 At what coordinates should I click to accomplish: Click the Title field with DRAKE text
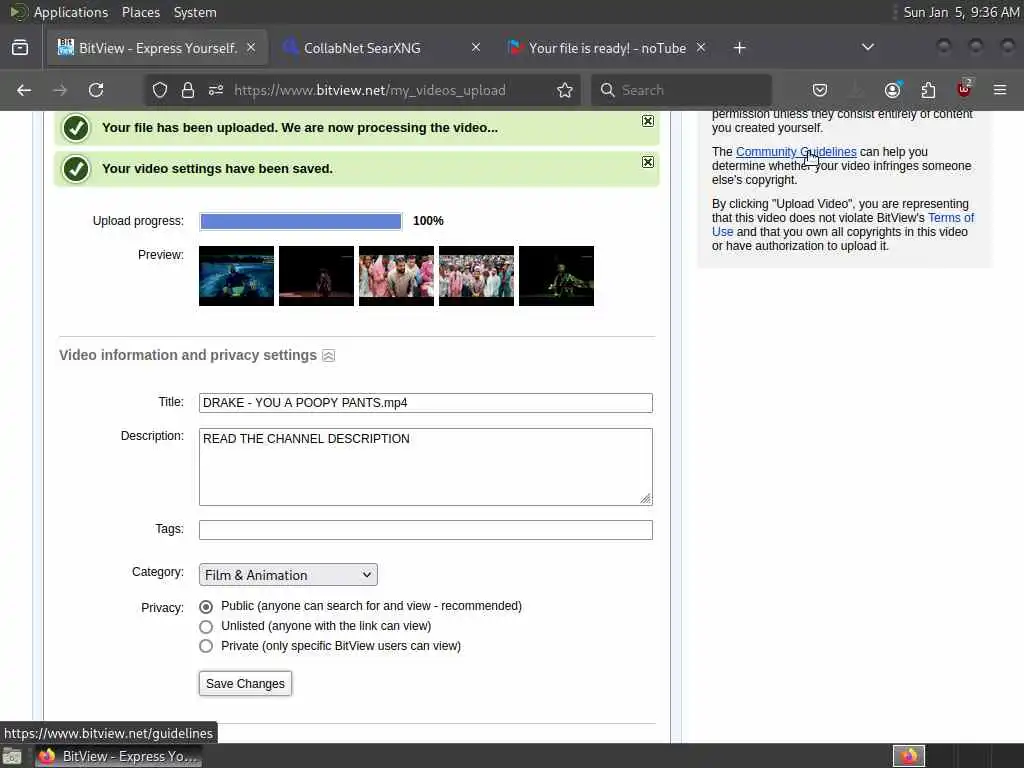[426, 403]
